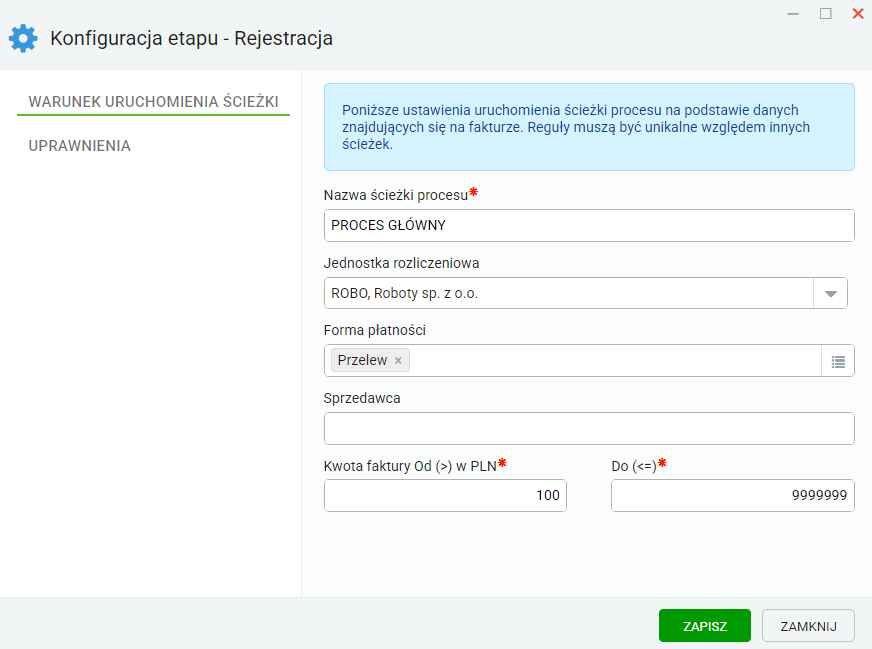Expand the Jednostka rozliczeniowa dropdown arrow
The width and height of the screenshot is (872, 649).
click(x=830, y=294)
